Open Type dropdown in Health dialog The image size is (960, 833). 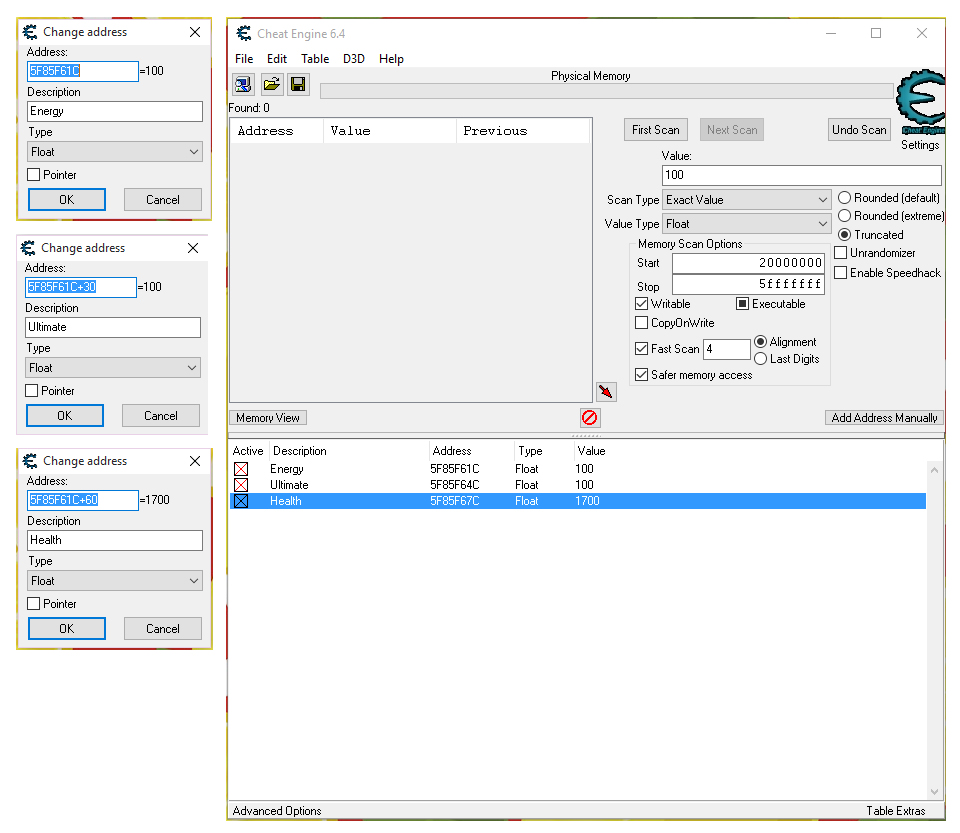coord(115,581)
